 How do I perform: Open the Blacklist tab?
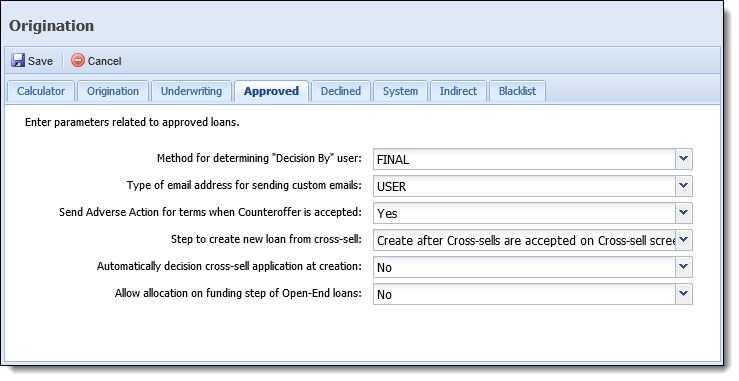coord(517,91)
